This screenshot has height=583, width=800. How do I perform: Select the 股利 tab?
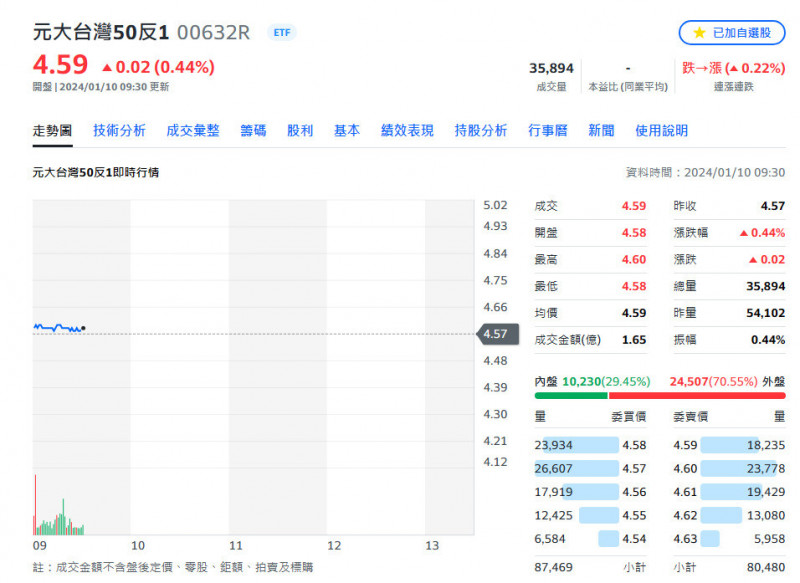click(300, 131)
